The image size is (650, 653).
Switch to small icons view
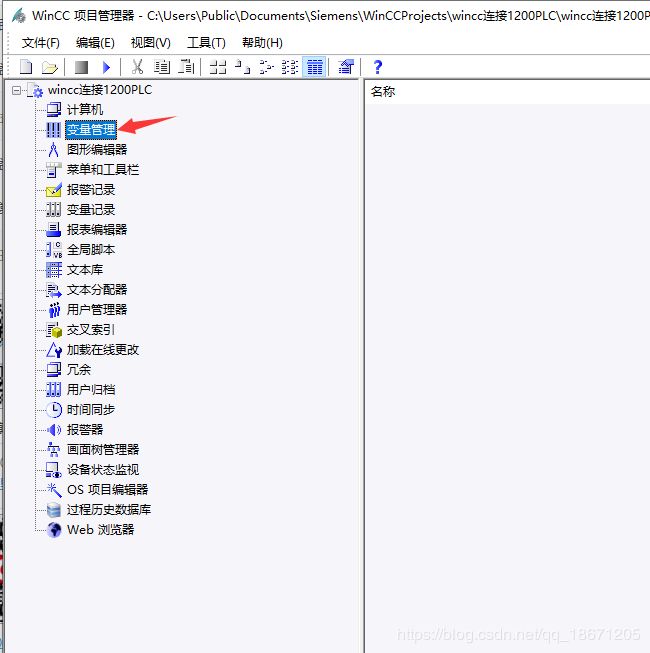click(x=242, y=67)
